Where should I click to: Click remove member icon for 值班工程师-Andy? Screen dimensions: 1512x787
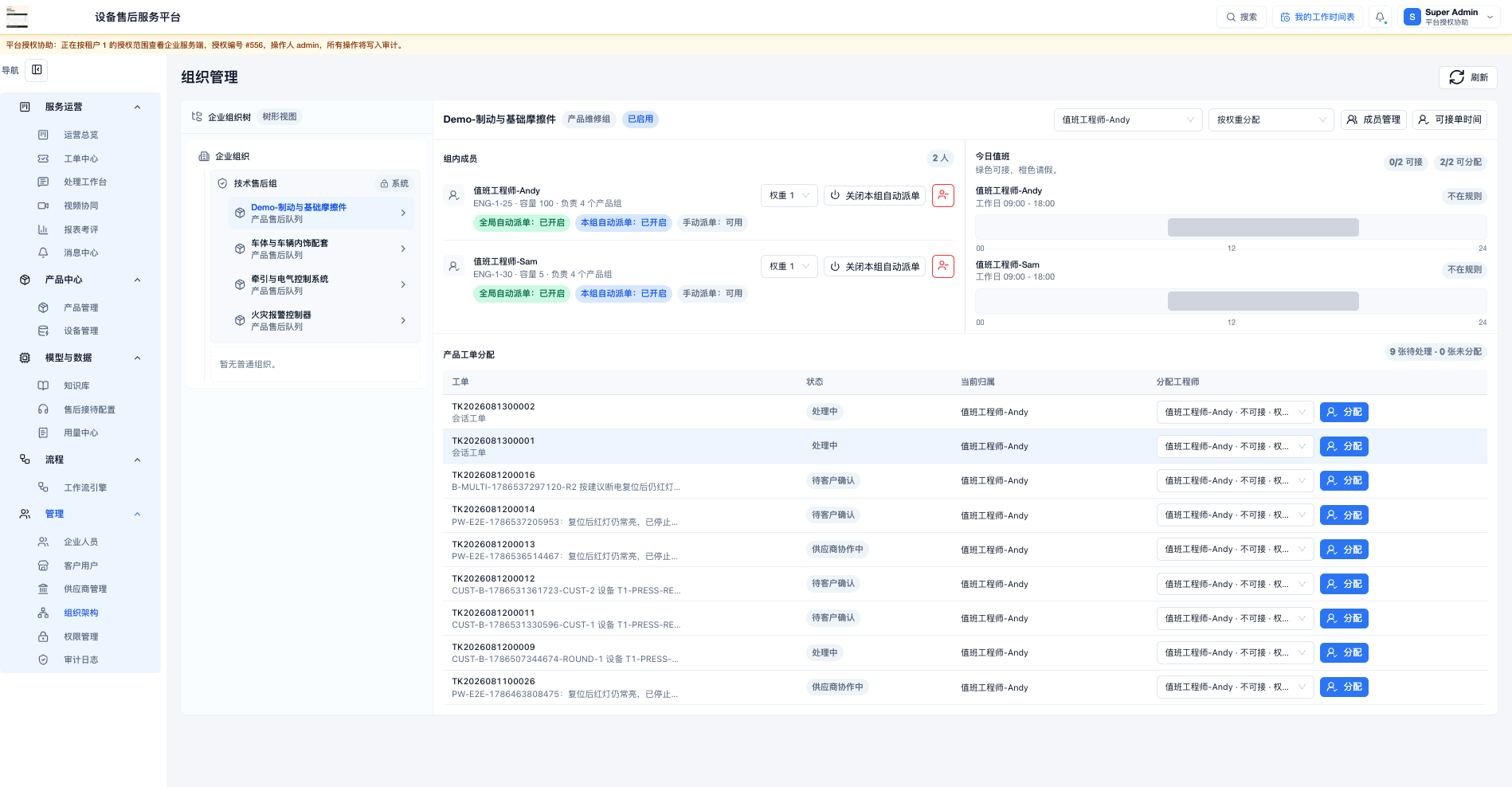click(x=943, y=195)
